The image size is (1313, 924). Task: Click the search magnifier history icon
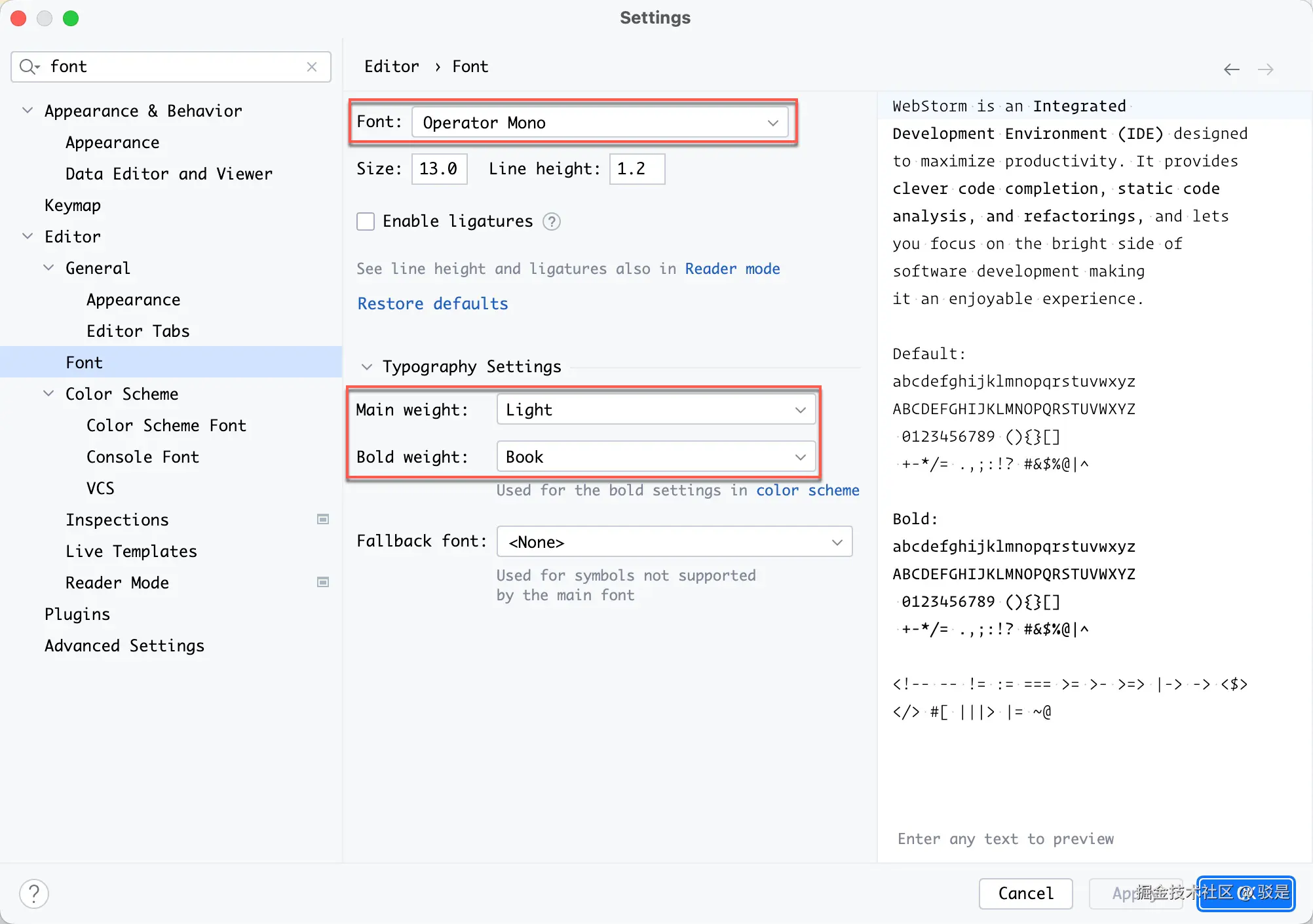29,67
